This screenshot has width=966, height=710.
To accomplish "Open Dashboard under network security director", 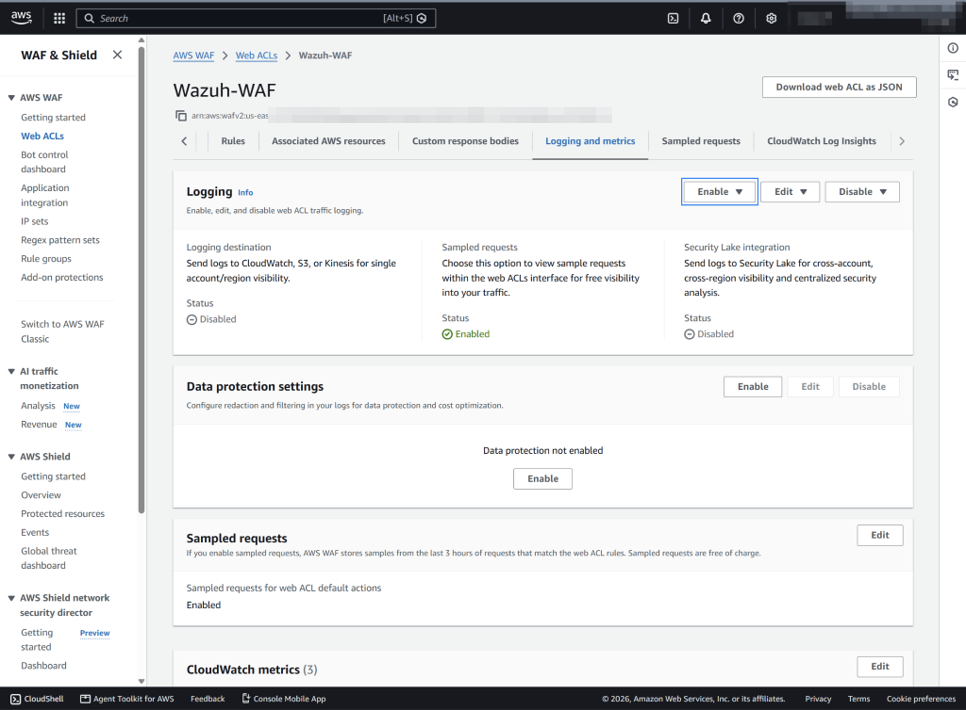I will click(44, 666).
